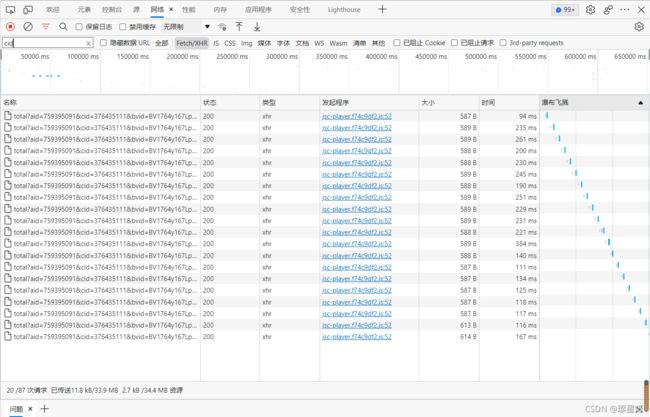Open the 安全性 tab

(x=300, y=10)
